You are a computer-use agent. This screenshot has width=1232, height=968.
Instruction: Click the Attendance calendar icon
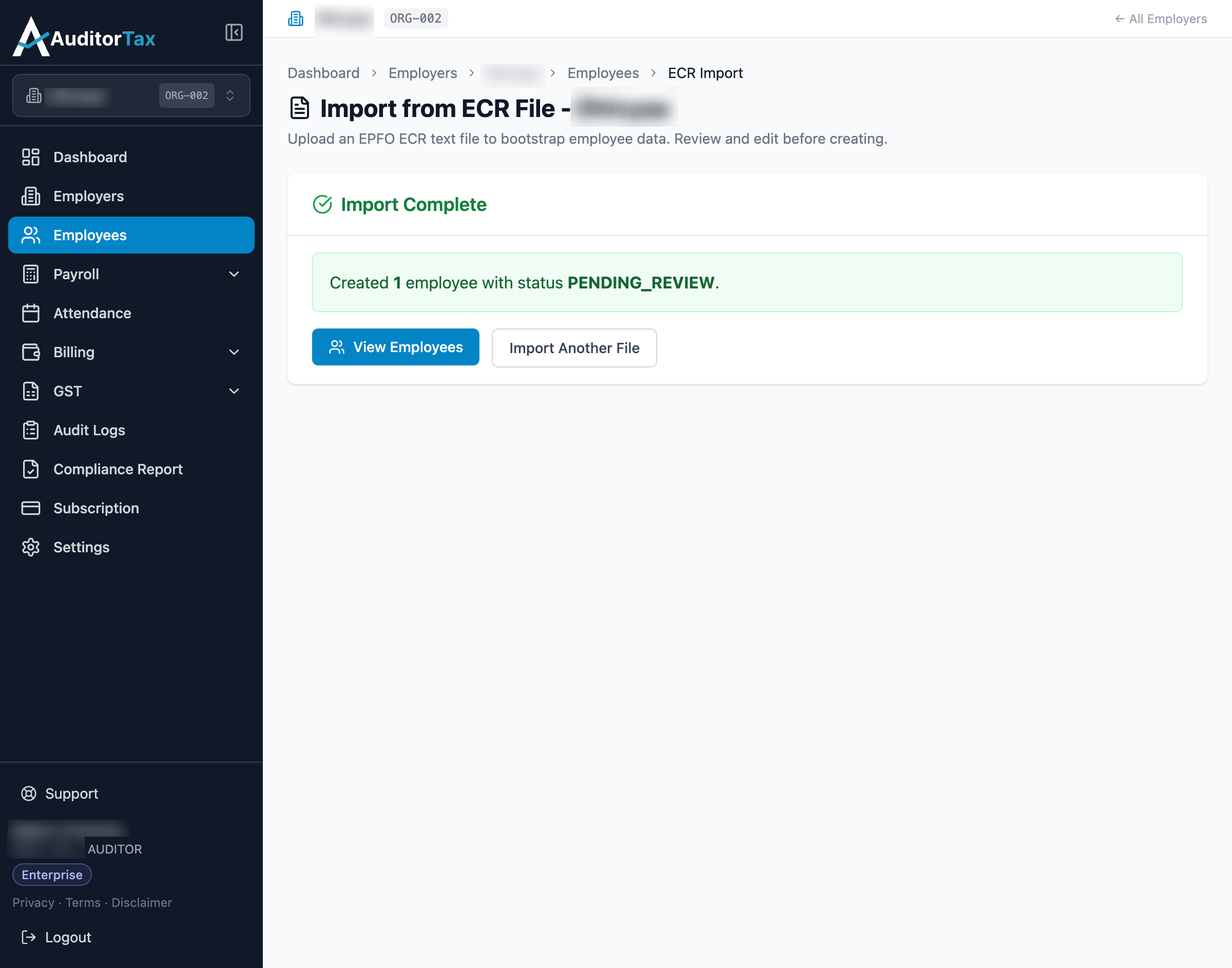click(x=31, y=314)
